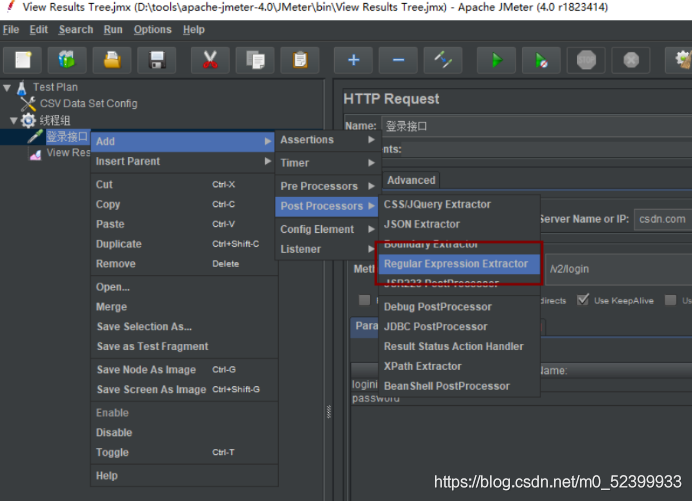Click the Test Plan flask icon
Screen dimensions: 692x501
point(22,87)
